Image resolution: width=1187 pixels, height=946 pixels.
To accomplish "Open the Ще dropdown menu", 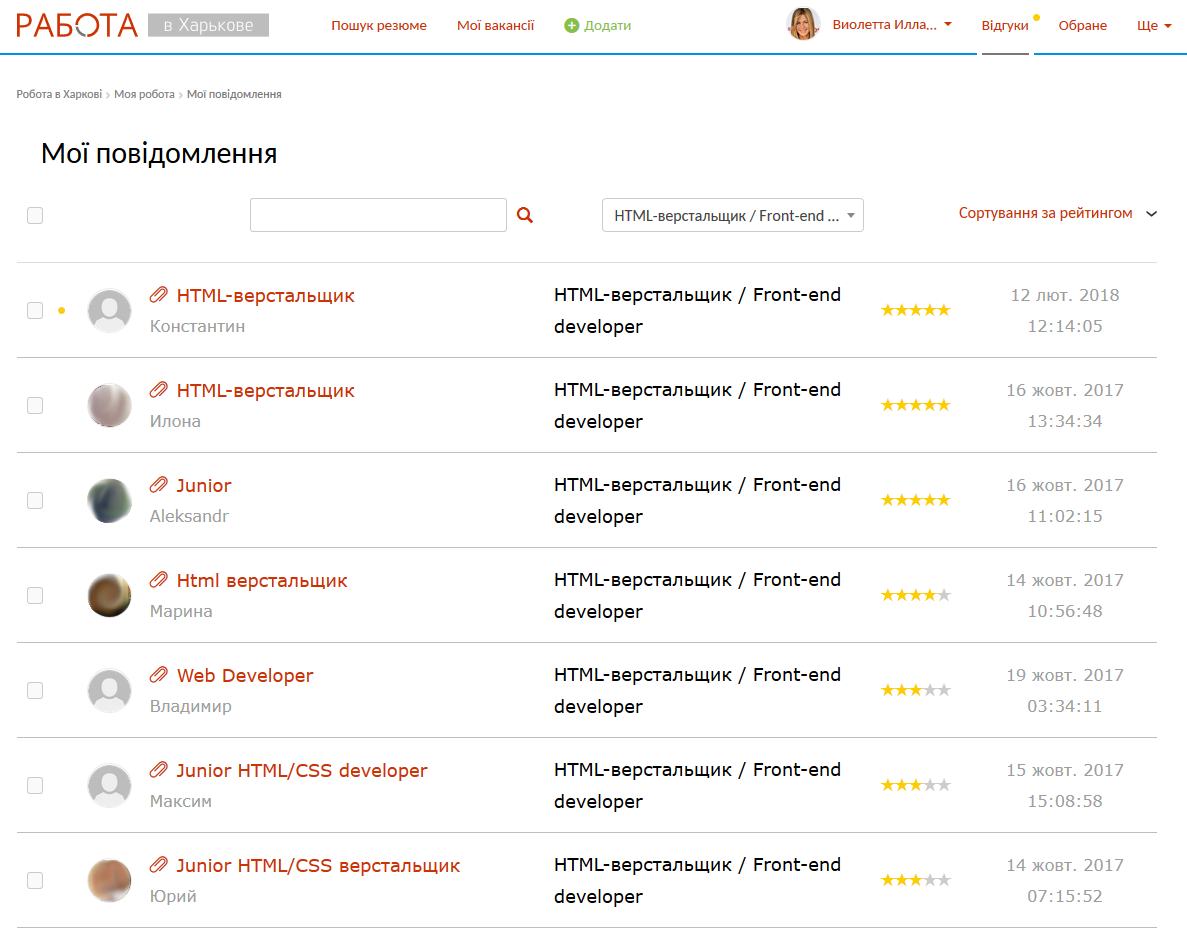I will pos(1154,26).
